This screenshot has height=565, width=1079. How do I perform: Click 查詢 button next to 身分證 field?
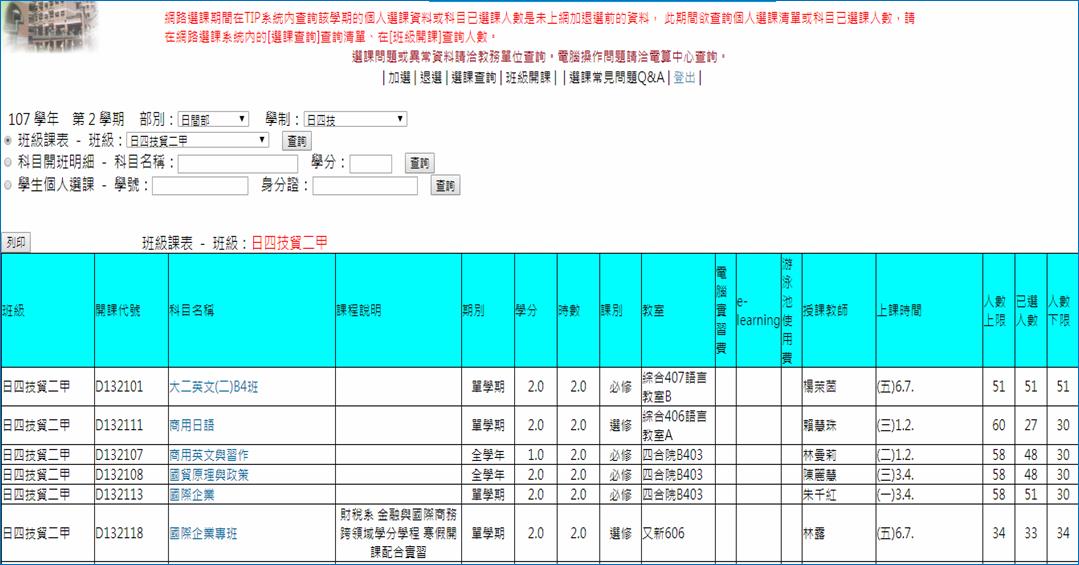point(445,186)
